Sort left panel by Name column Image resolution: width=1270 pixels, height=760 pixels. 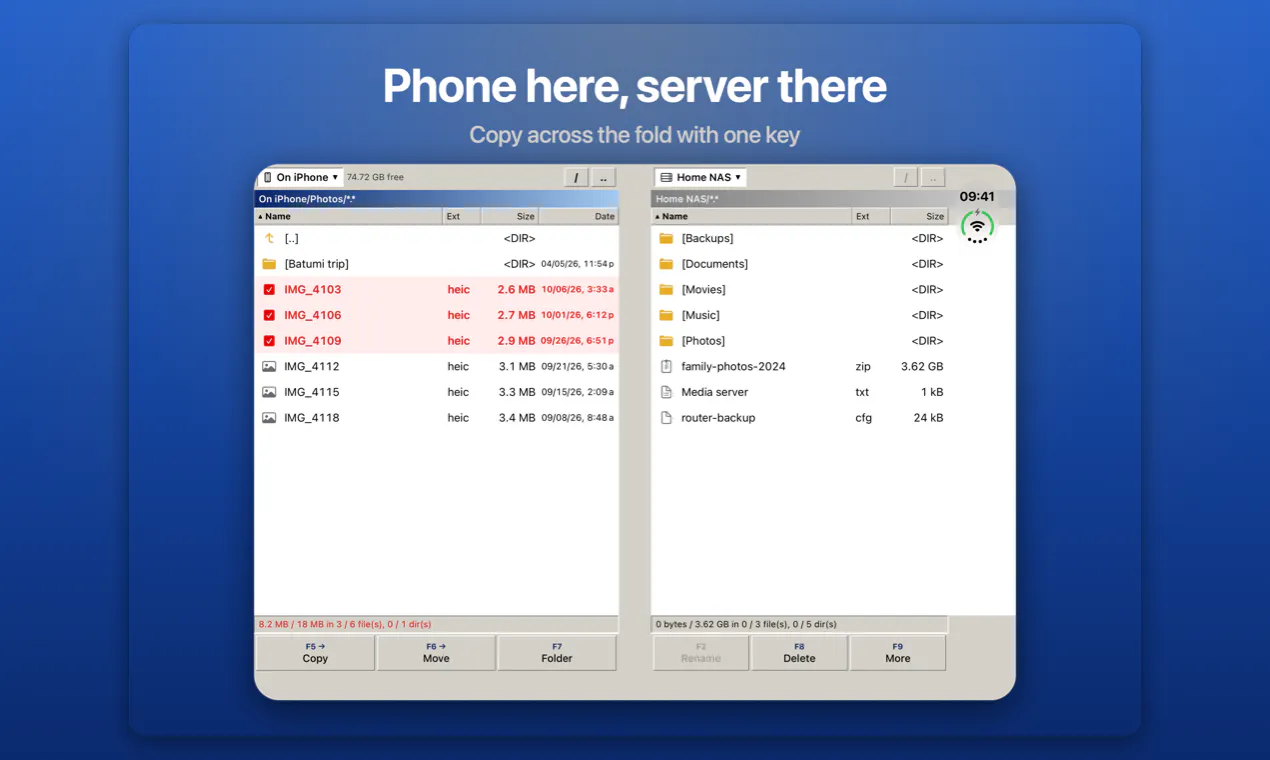point(348,216)
